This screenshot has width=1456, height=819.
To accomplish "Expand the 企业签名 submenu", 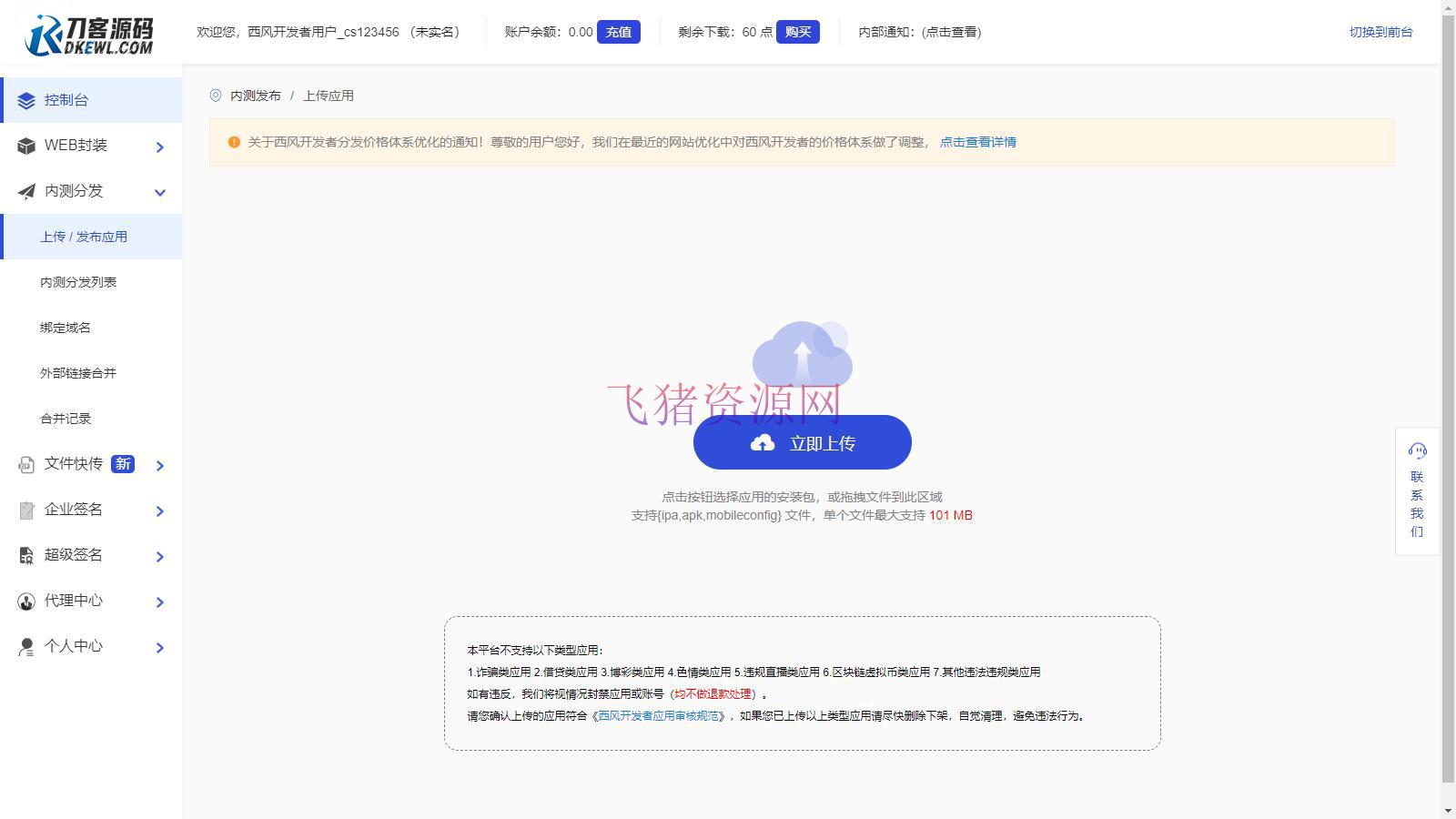I will pyautogui.click(x=160, y=511).
